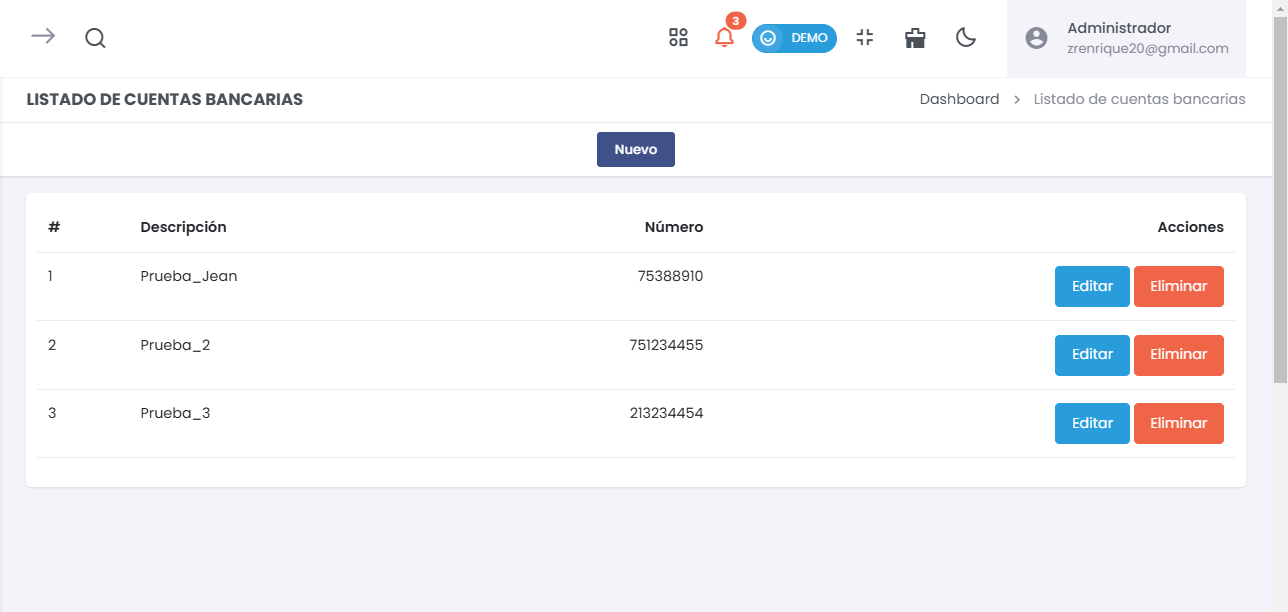Screen dimensions: 1288x612
Task: Delete the Prueba_2 account
Action: pyautogui.click(x=1178, y=354)
